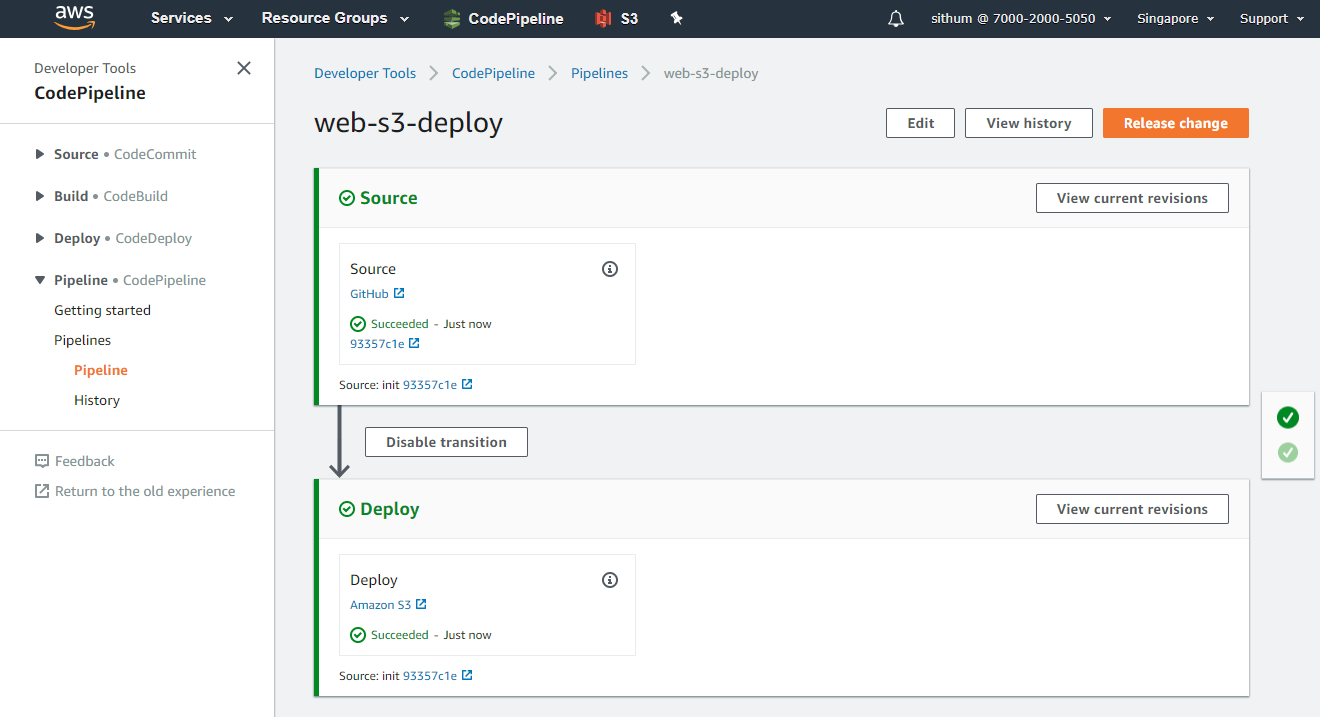Select History in the sidebar
Image resolution: width=1320 pixels, height=717 pixels.
point(97,400)
